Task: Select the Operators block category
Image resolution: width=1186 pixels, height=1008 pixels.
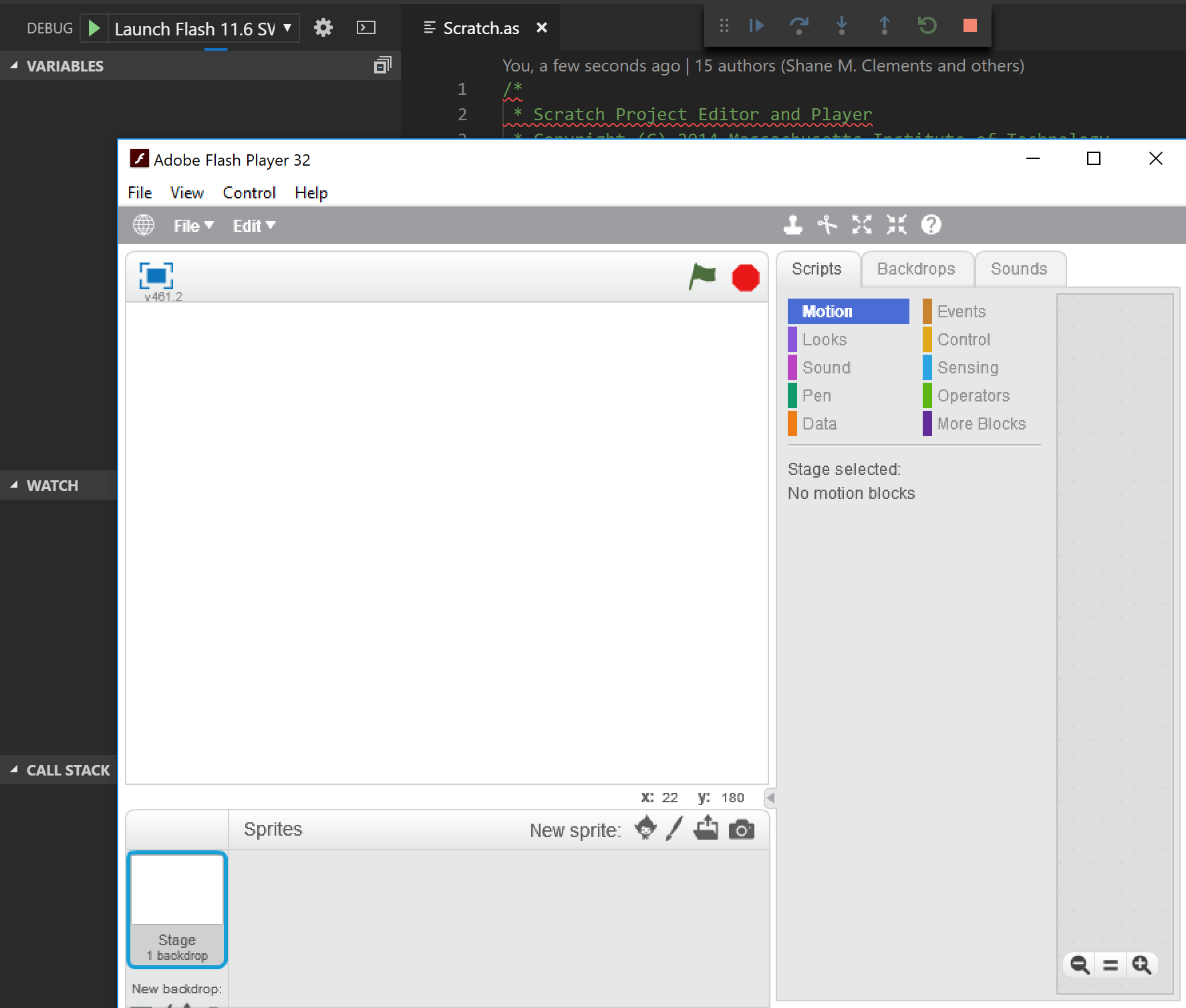Action: tap(972, 395)
